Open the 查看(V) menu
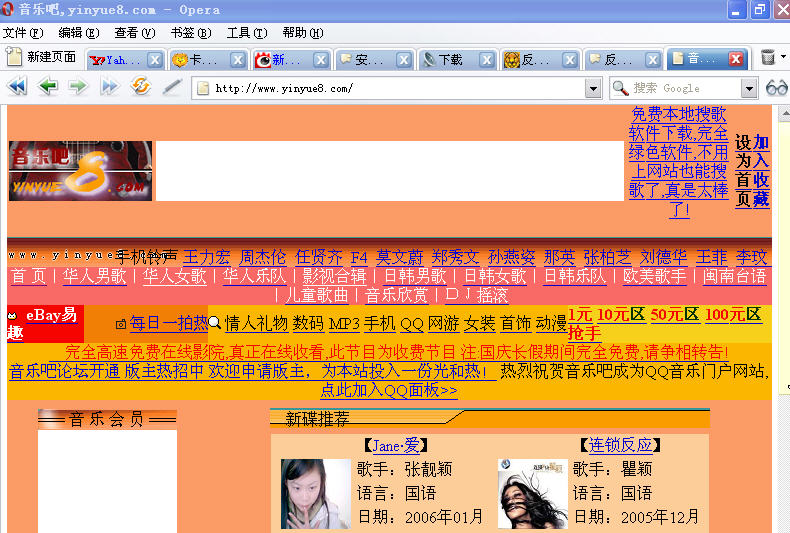 [135, 33]
